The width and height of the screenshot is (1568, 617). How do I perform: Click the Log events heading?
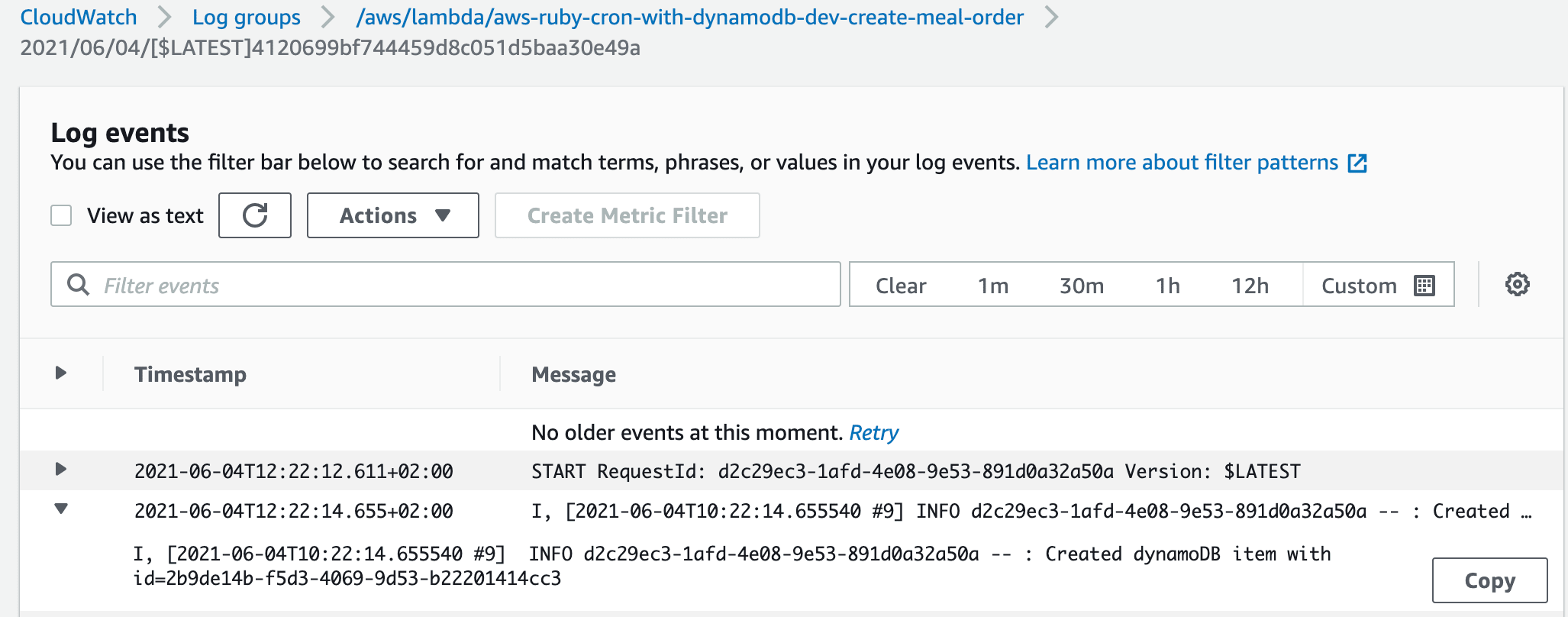coord(120,133)
